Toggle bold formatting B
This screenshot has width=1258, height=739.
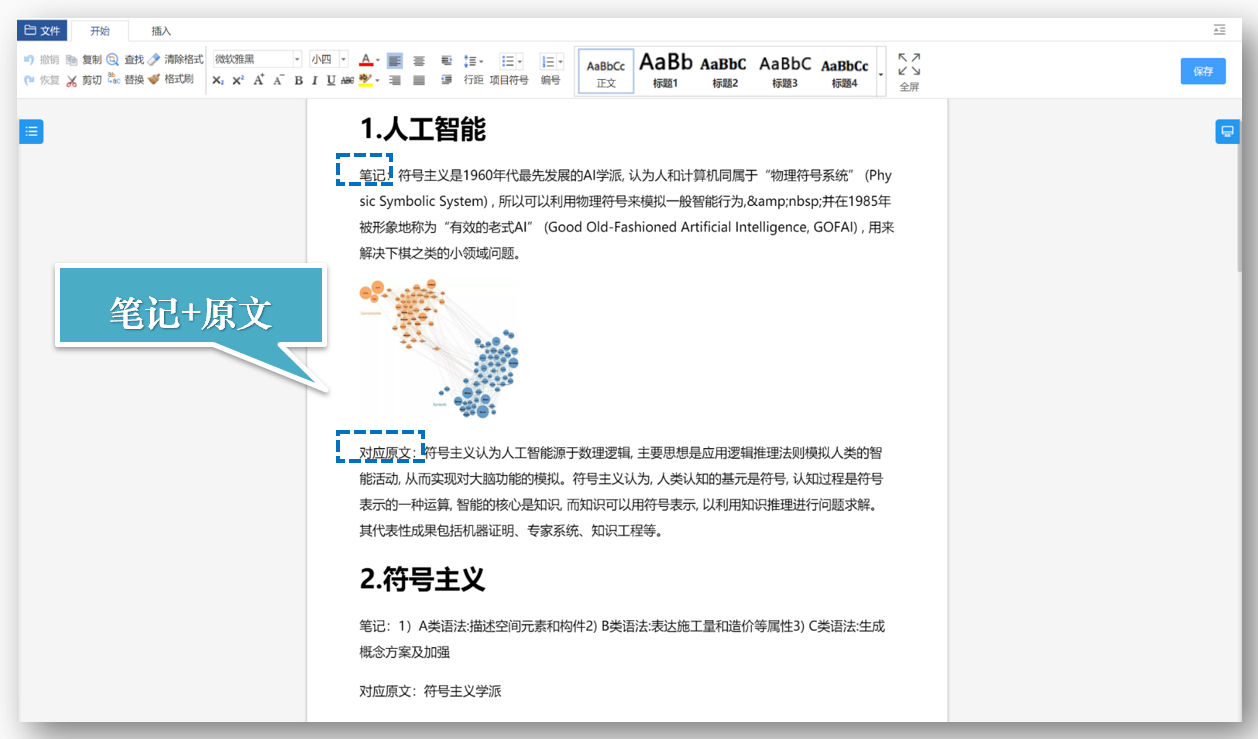(298, 80)
